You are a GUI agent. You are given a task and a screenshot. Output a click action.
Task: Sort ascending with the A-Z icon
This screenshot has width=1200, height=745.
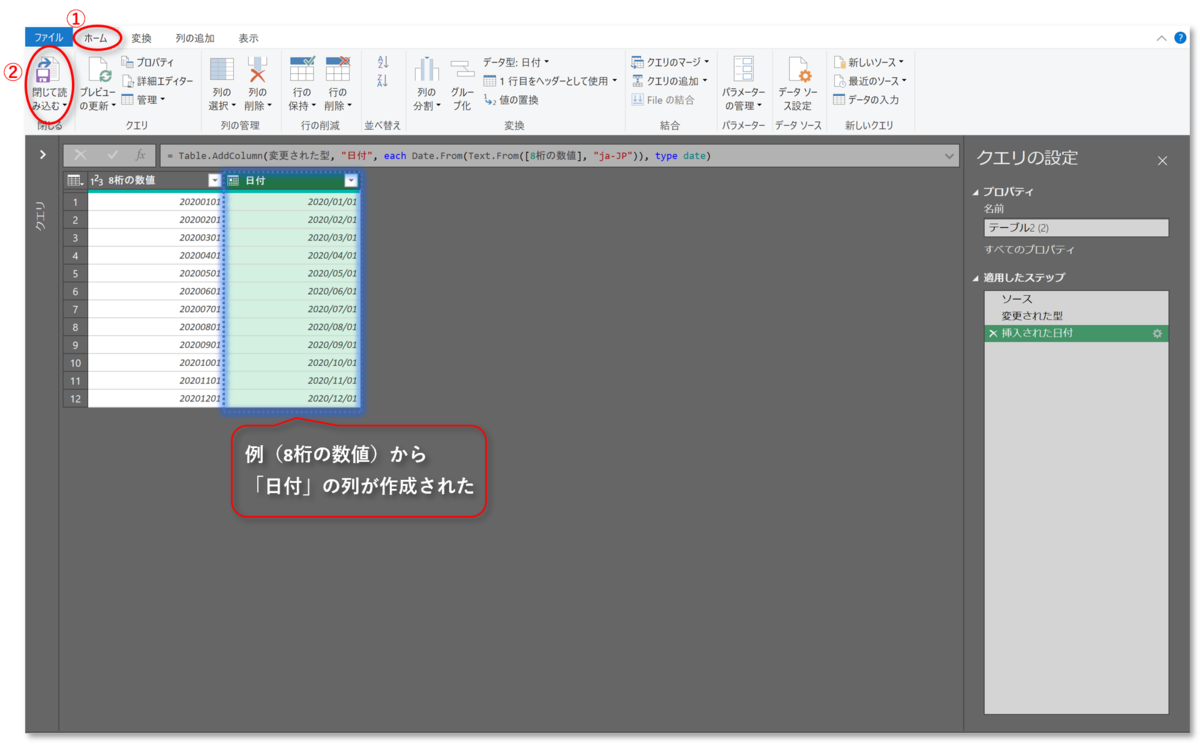[x=383, y=62]
